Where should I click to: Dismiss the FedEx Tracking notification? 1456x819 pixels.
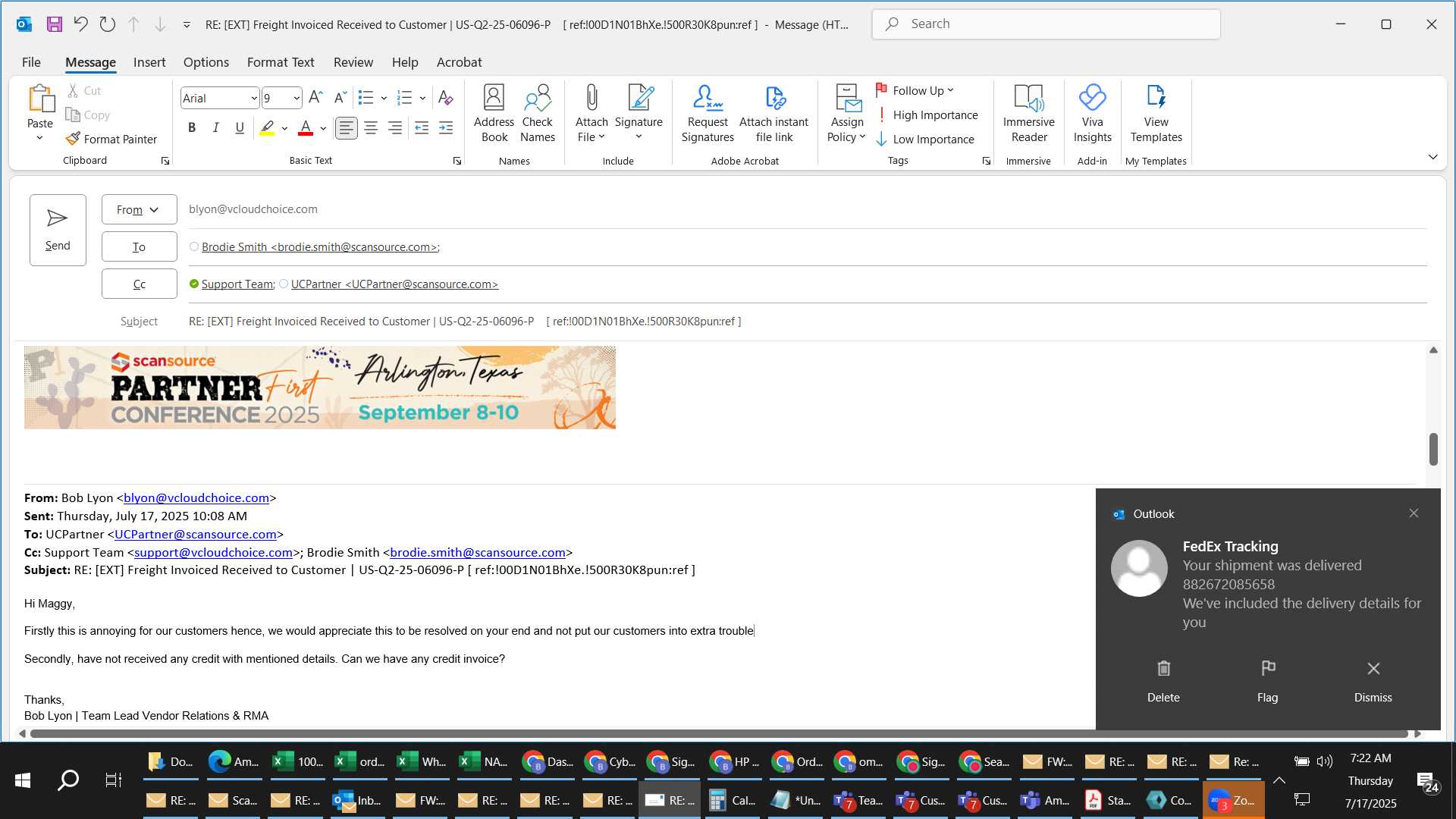click(1373, 680)
